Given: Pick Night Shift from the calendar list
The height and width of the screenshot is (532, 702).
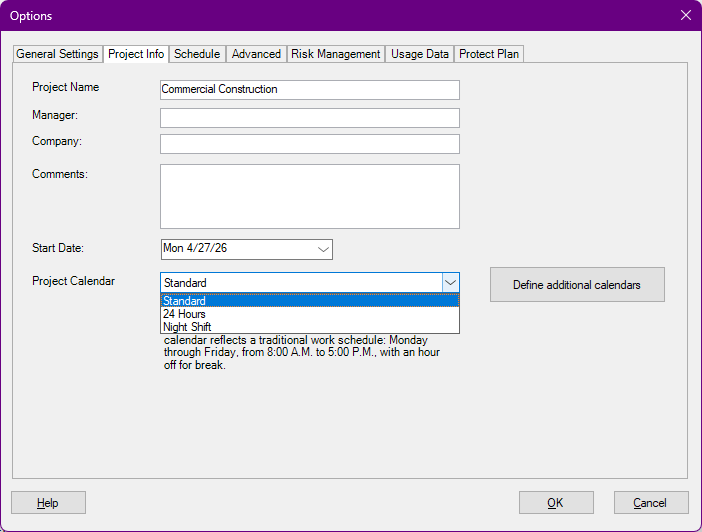Looking at the screenshot, I should pyautogui.click(x=310, y=327).
